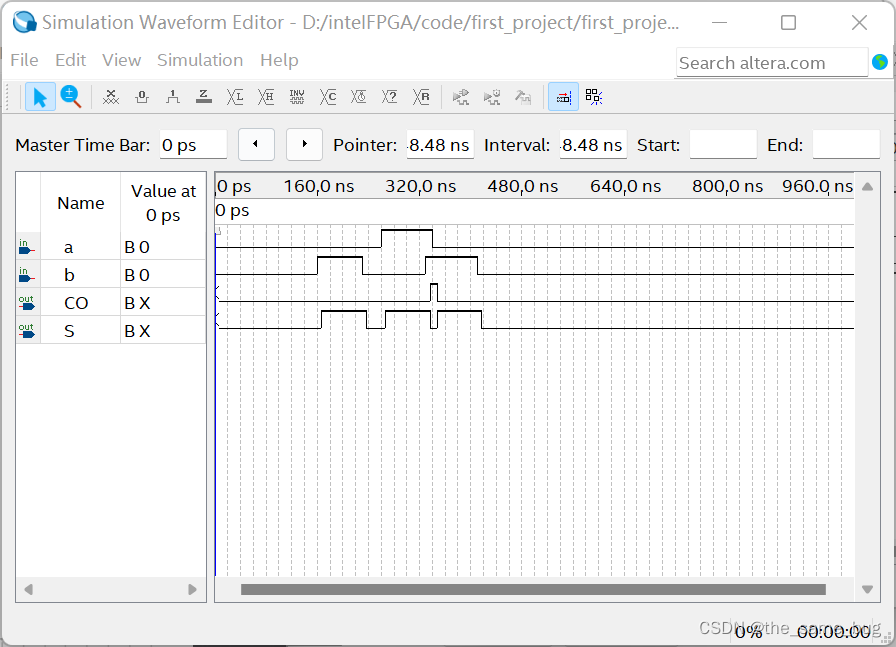Run Functional Simulation icon
This screenshot has height=647, width=896.
461,97
